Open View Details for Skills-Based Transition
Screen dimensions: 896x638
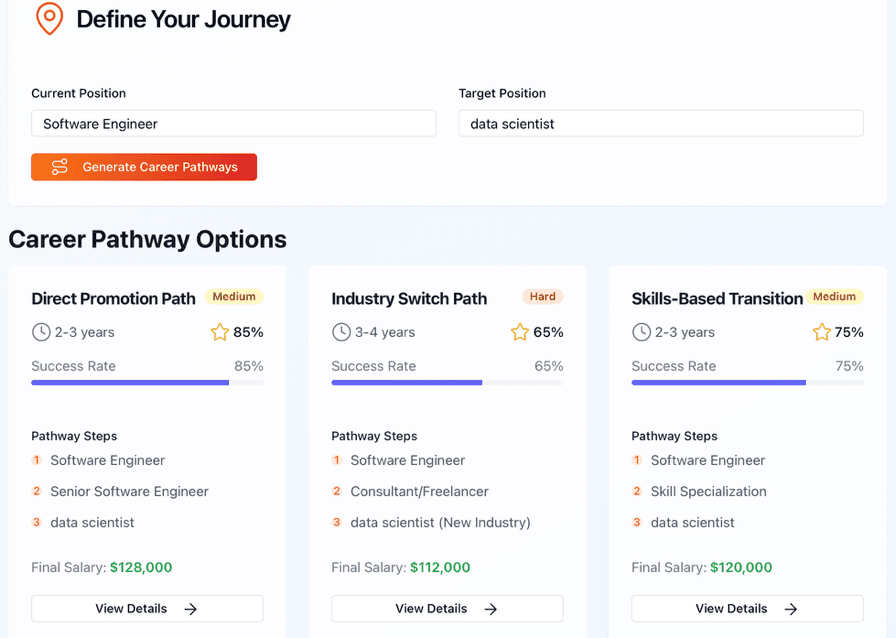tap(747, 608)
